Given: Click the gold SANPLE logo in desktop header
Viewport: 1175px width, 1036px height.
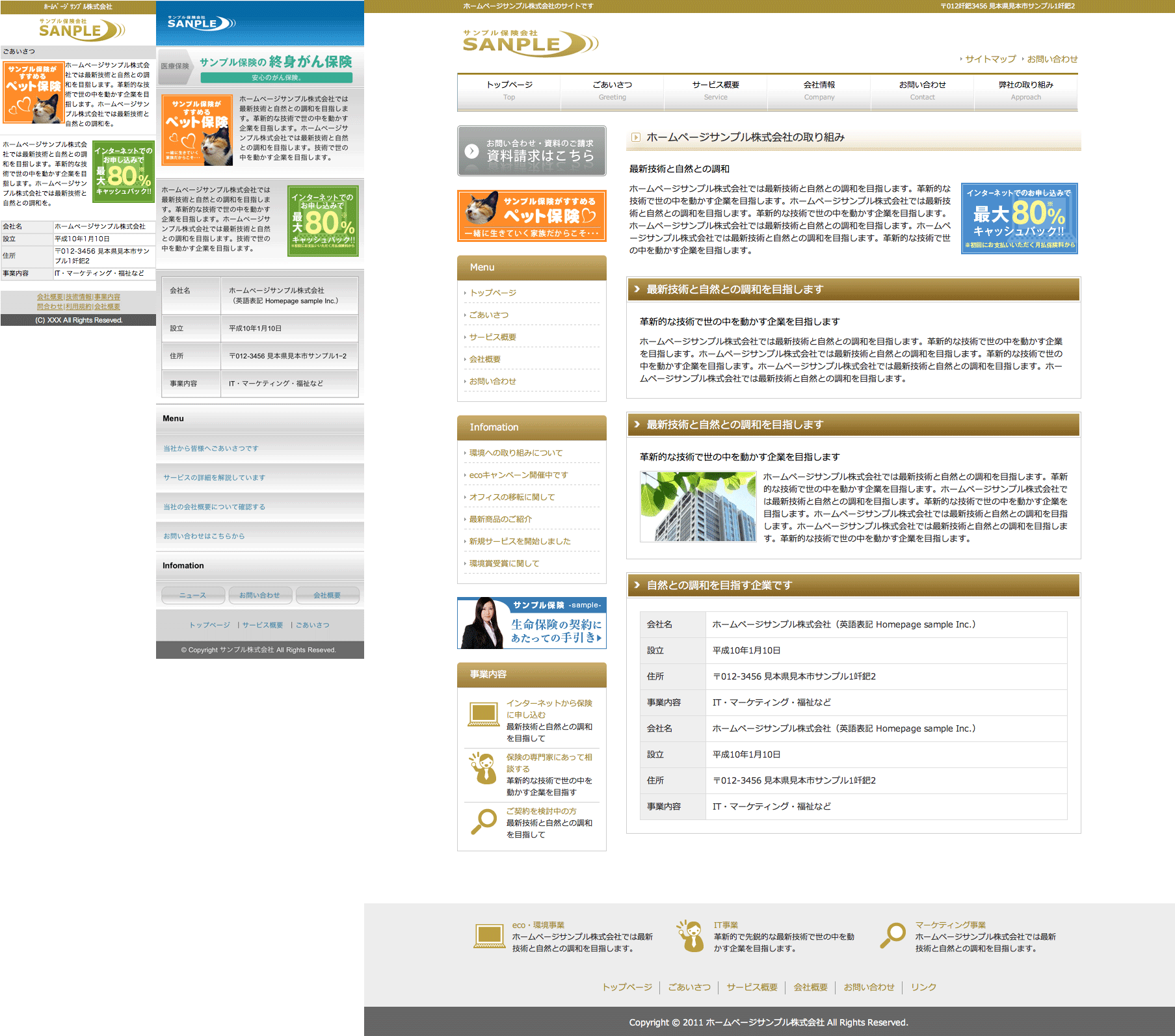Looking at the screenshot, I should [x=528, y=43].
